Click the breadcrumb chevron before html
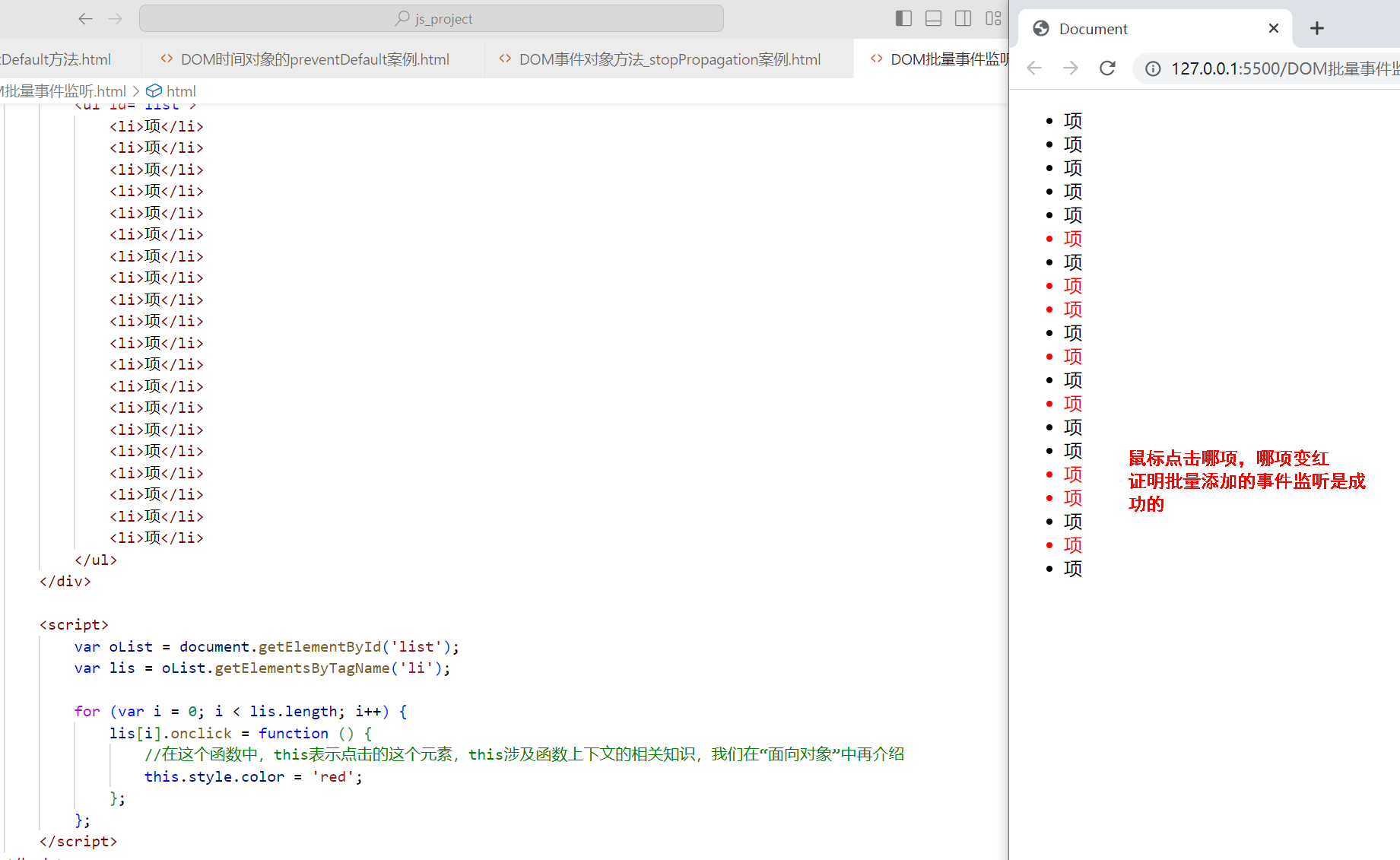This screenshot has width=1400, height=860. [x=136, y=91]
